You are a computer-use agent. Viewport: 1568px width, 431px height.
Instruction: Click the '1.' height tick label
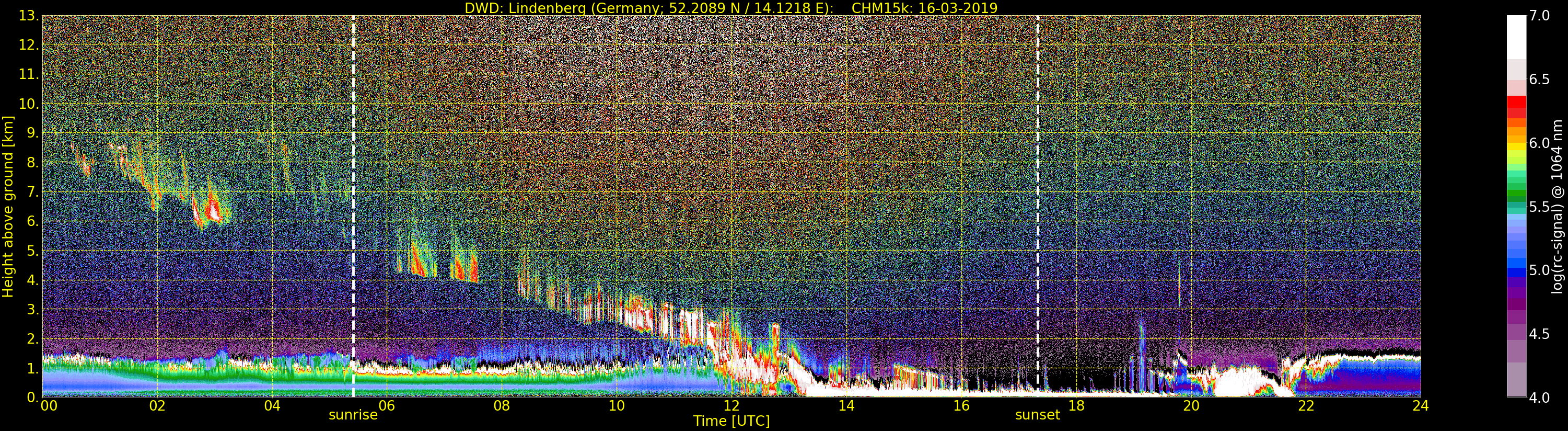pyautogui.click(x=33, y=368)
